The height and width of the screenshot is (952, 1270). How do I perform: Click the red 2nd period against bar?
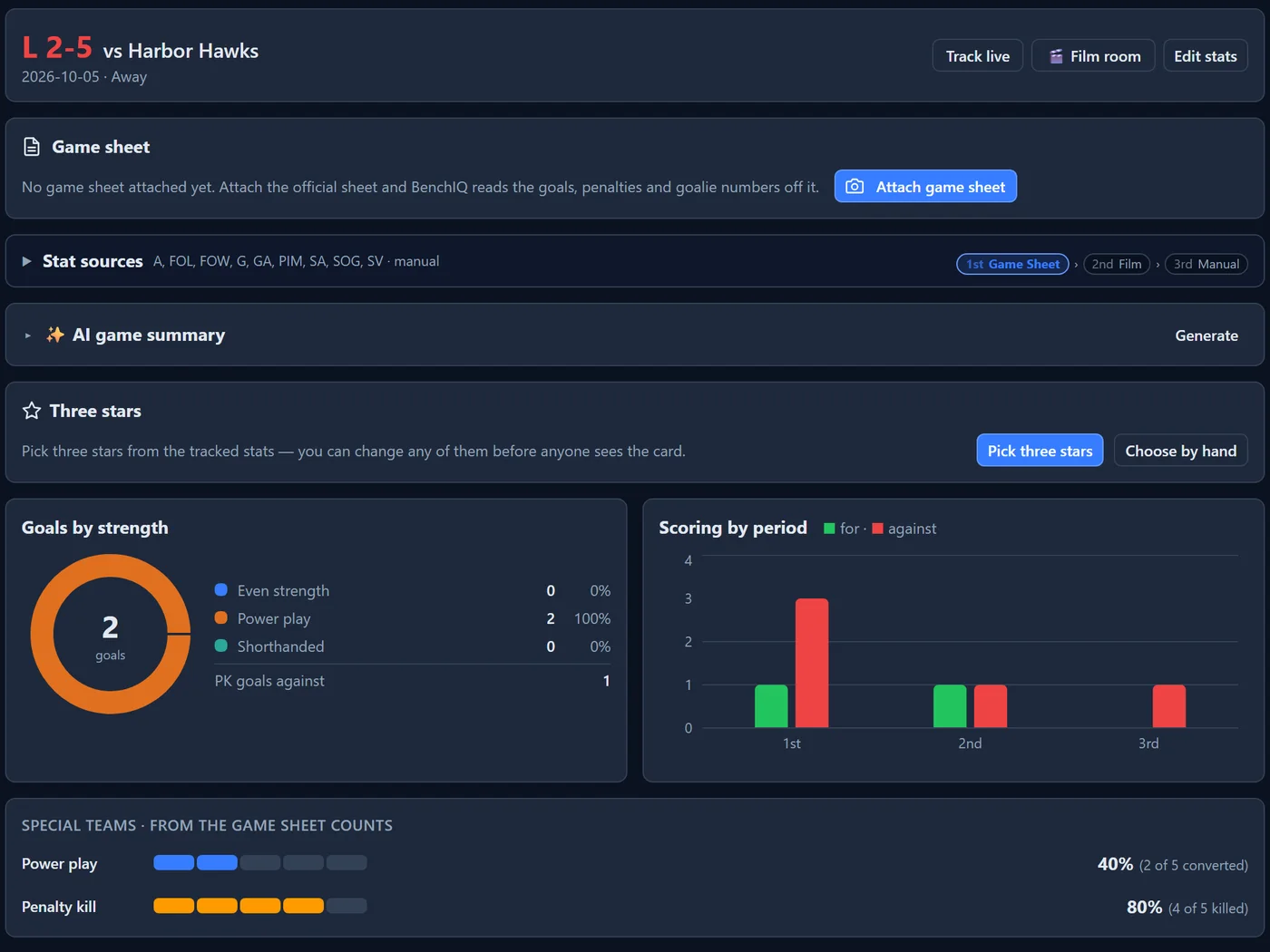tap(991, 705)
